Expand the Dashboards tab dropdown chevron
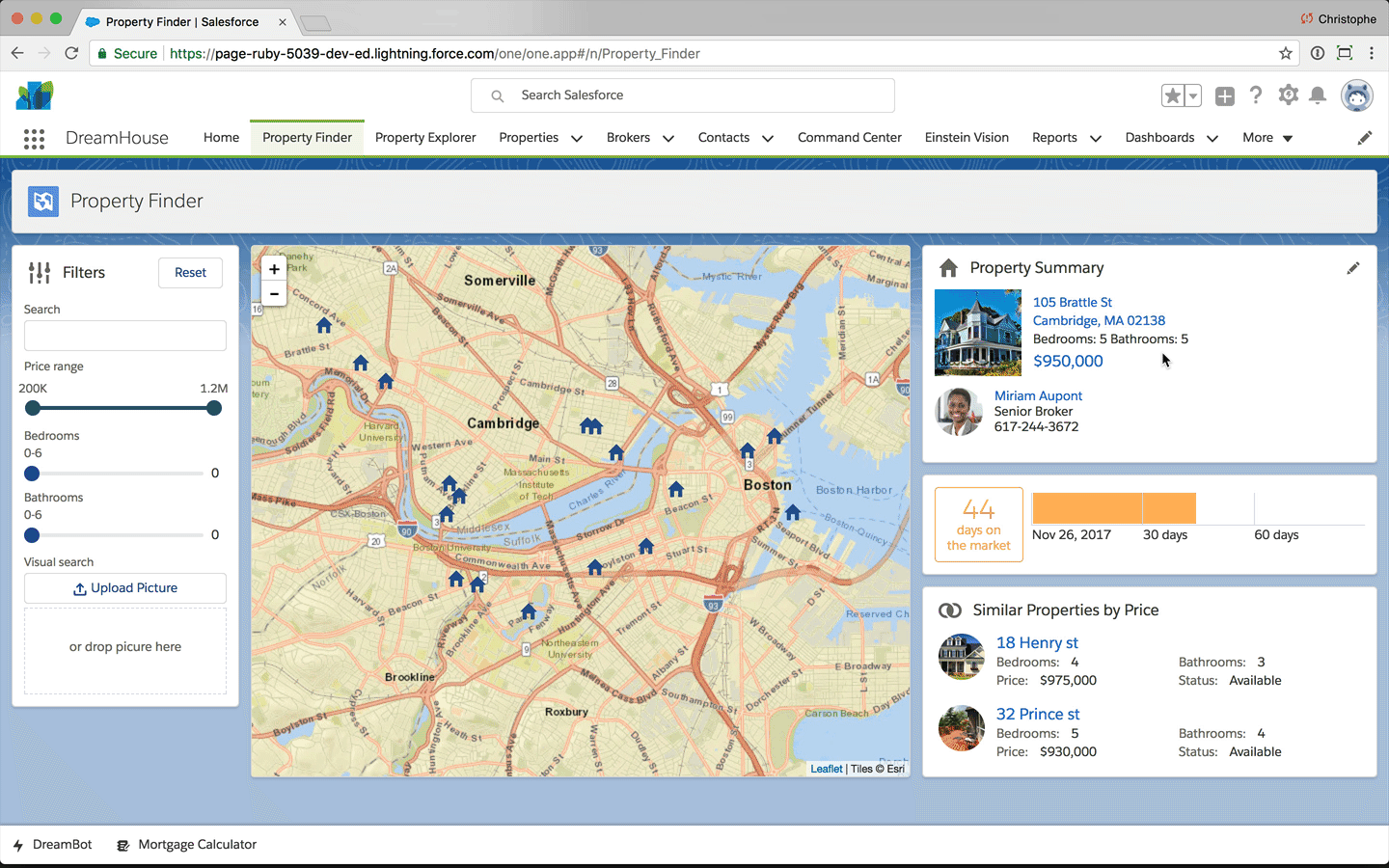This screenshot has height=868, width=1389. coord(1212,139)
